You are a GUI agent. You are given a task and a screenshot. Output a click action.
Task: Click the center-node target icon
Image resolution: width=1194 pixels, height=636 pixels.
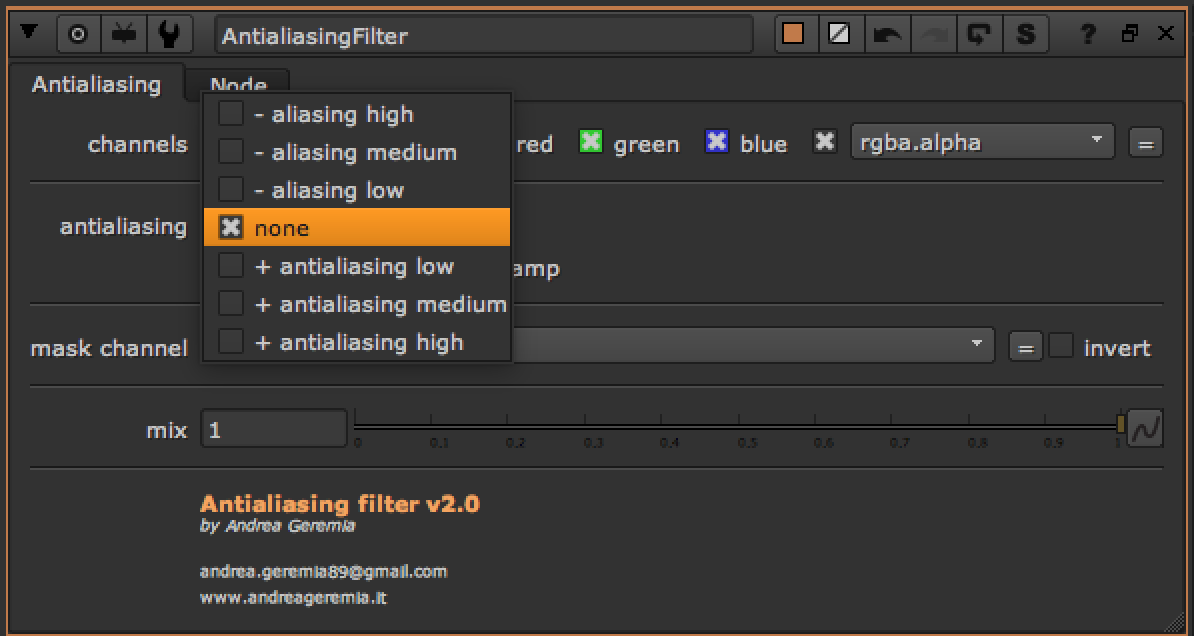78,34
